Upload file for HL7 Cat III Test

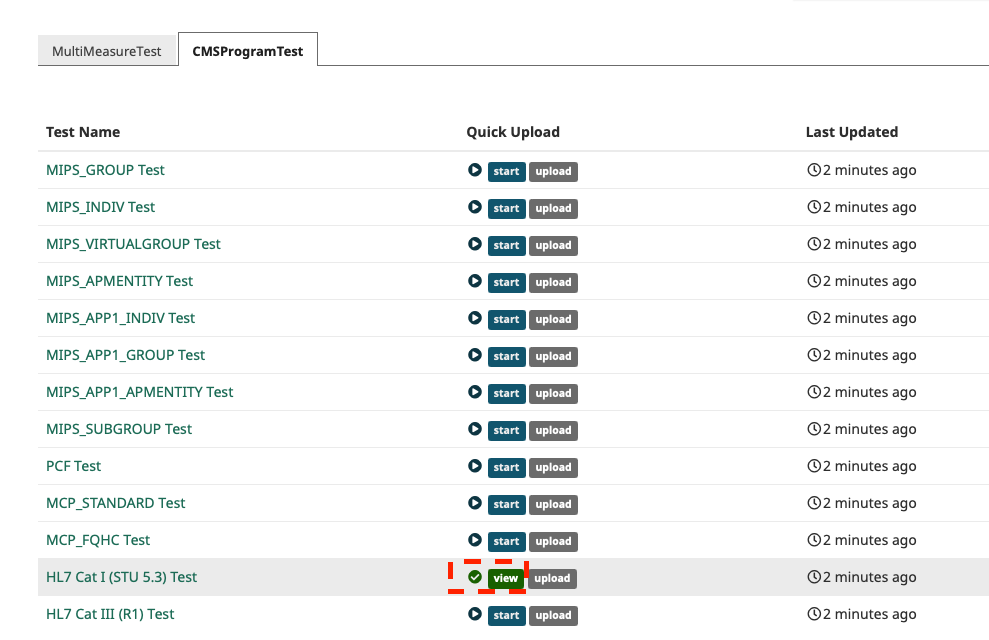(553, 615)
